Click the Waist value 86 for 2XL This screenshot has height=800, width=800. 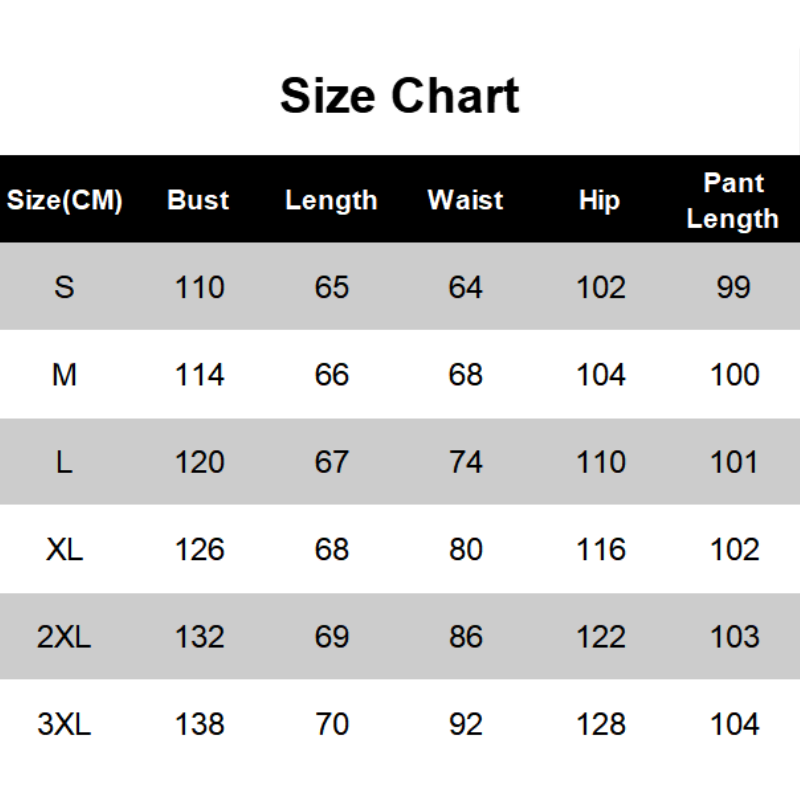466,636
